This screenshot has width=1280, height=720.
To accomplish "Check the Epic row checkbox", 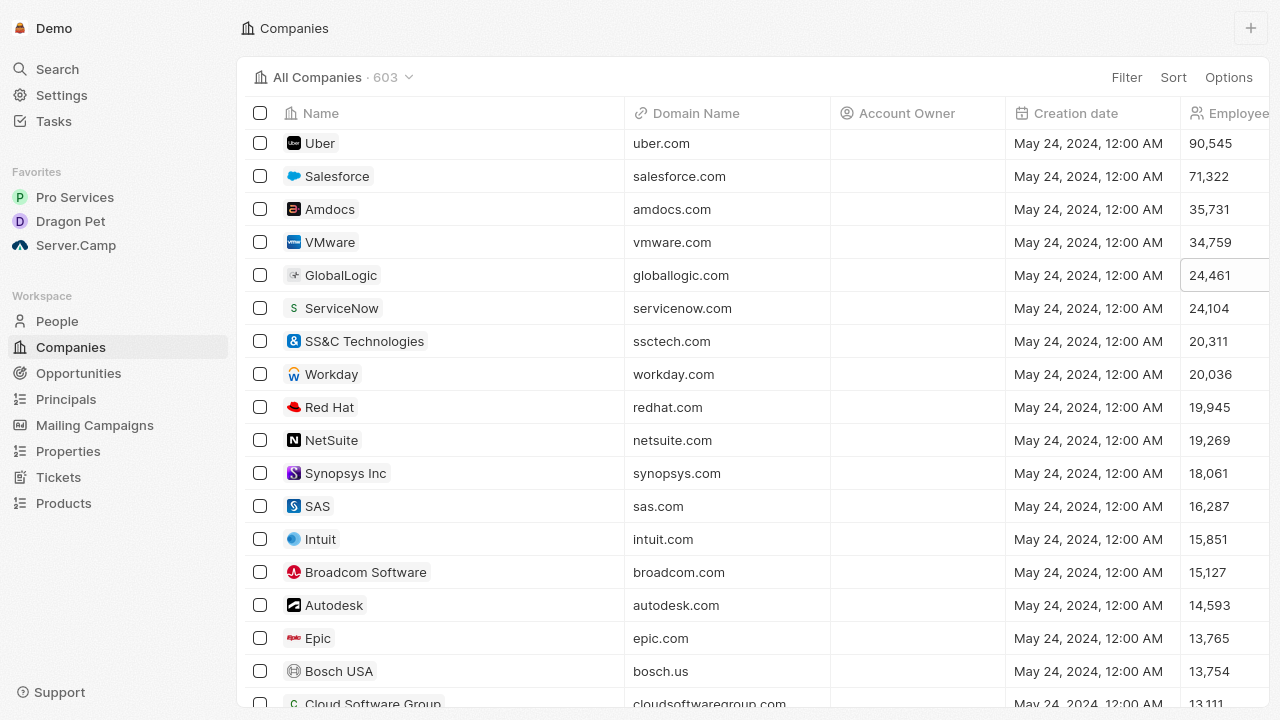I will click(x=260, y=638).
